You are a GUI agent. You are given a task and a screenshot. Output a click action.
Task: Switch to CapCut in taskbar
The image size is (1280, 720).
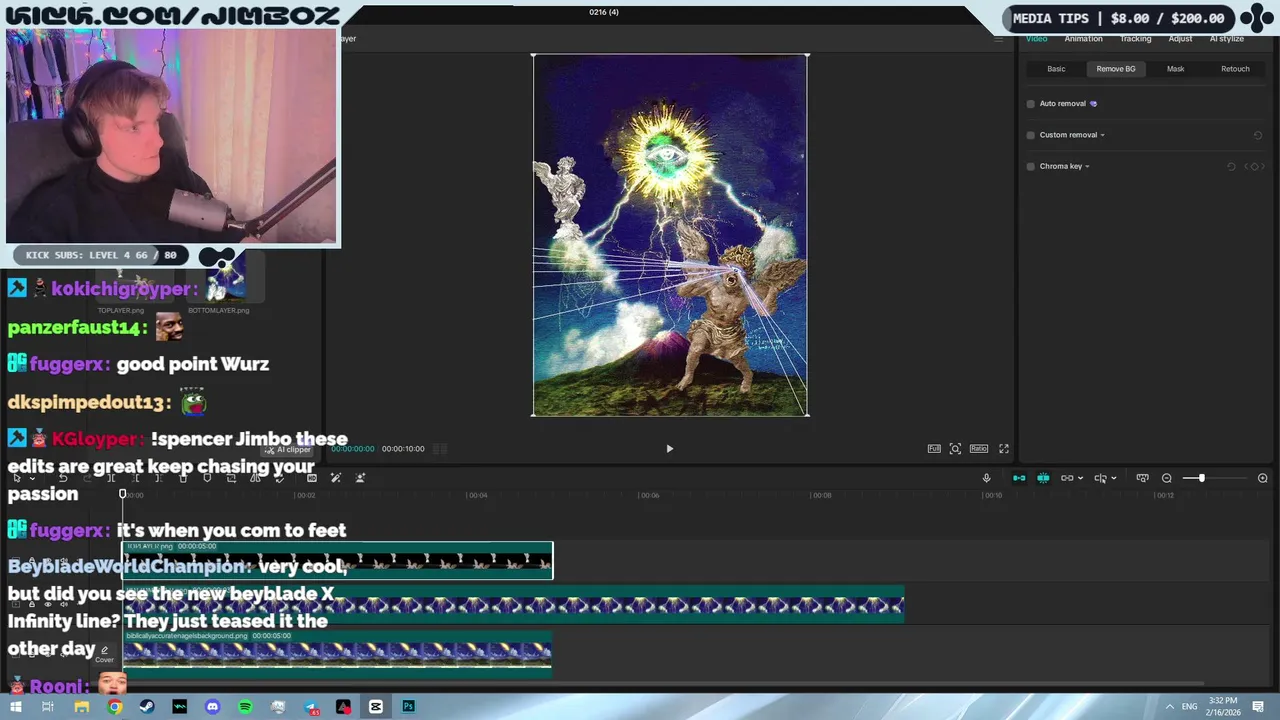coord(376,707)
